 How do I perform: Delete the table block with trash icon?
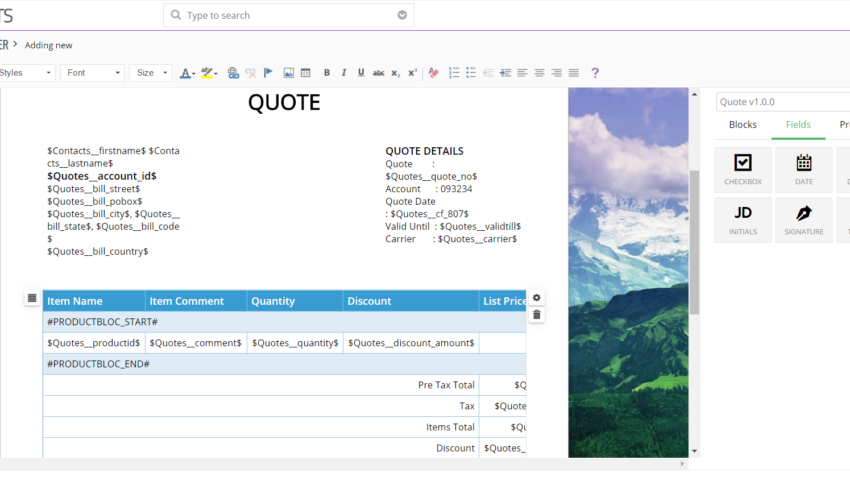click(x=537, y=315)
